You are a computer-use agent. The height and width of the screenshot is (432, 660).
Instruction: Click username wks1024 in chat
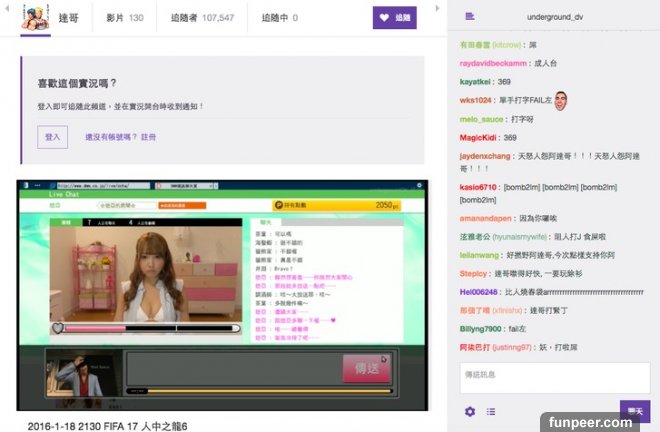tap(475, 100)
